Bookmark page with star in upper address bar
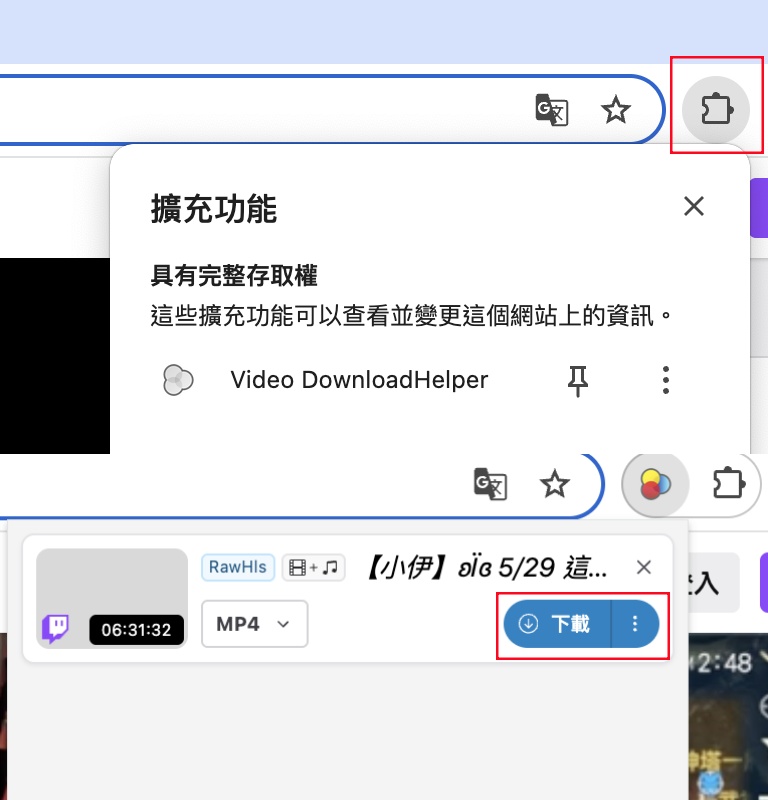The height and width of the screenshot is (800, 768). 615,109
